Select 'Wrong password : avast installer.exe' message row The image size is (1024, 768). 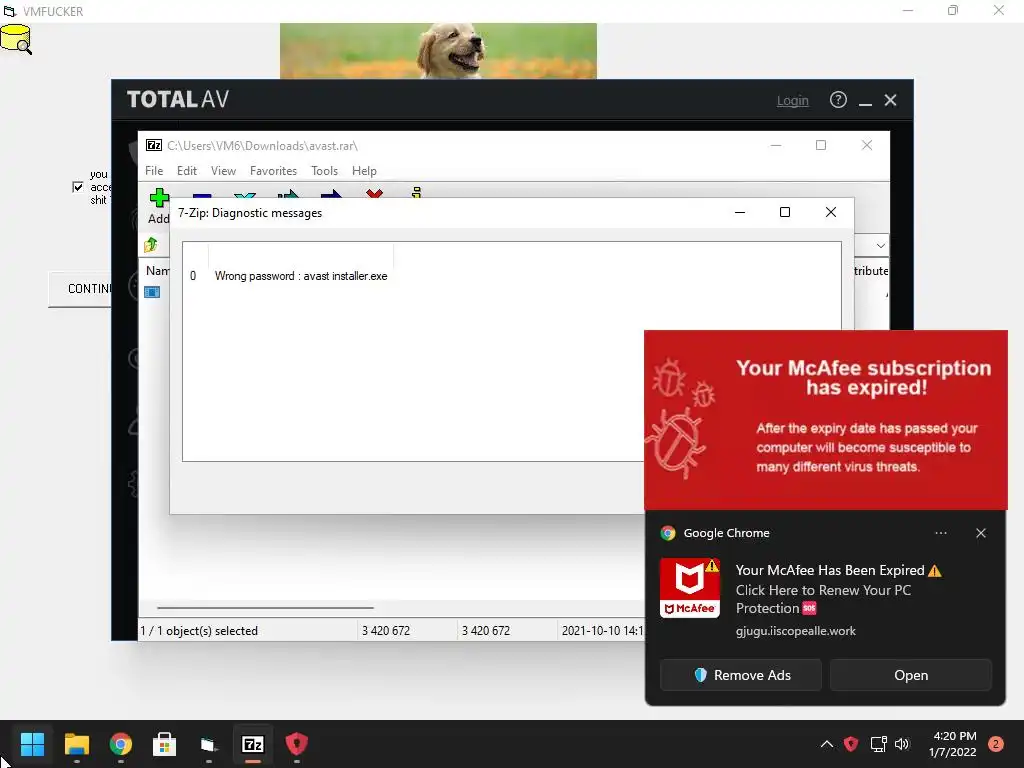tap(300, 276)
